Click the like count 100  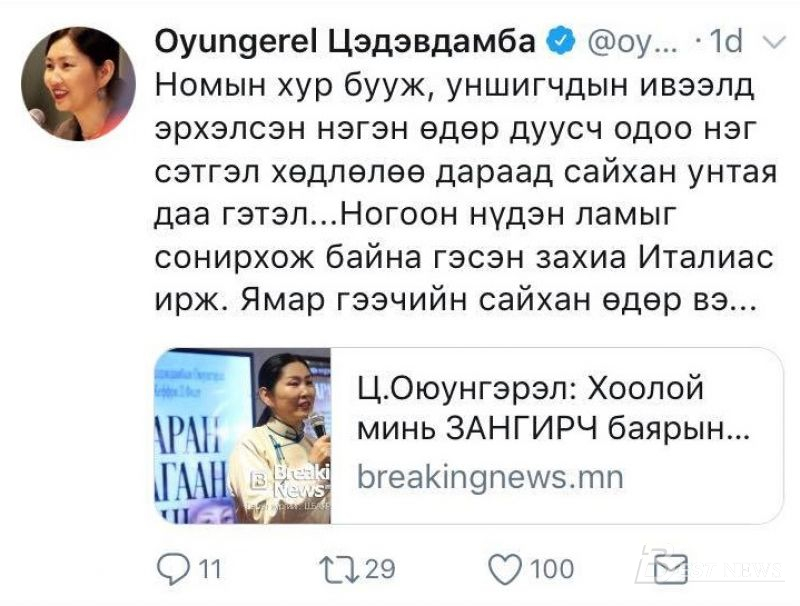click(552, 569)
